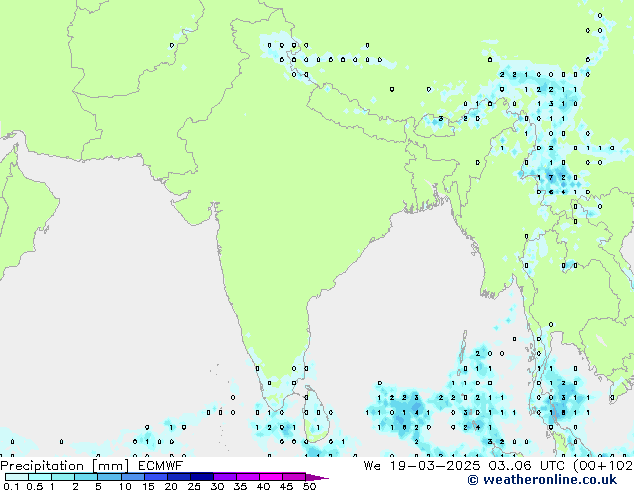Click the "We 19-03-2025 03..06 UTC" timestamp
Viewport: 634px width, 490px height.
point(466,466)
